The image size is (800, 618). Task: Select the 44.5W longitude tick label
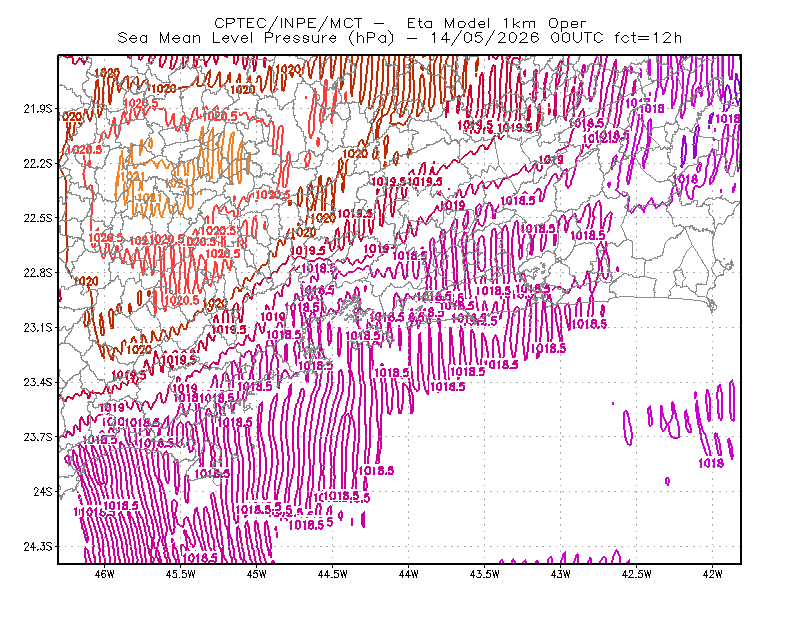point(333,574)
